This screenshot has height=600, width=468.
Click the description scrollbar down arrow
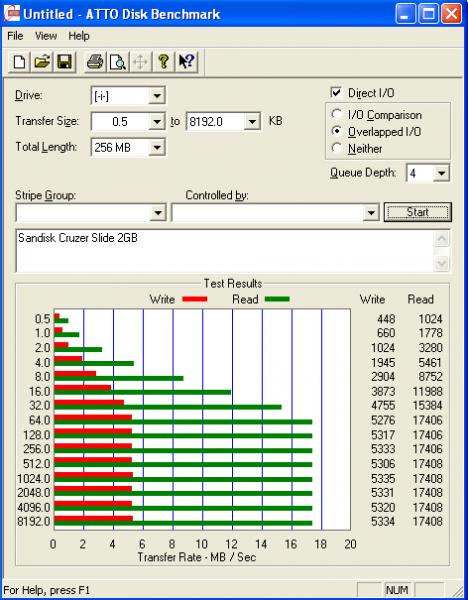click(x=442, y=263)
